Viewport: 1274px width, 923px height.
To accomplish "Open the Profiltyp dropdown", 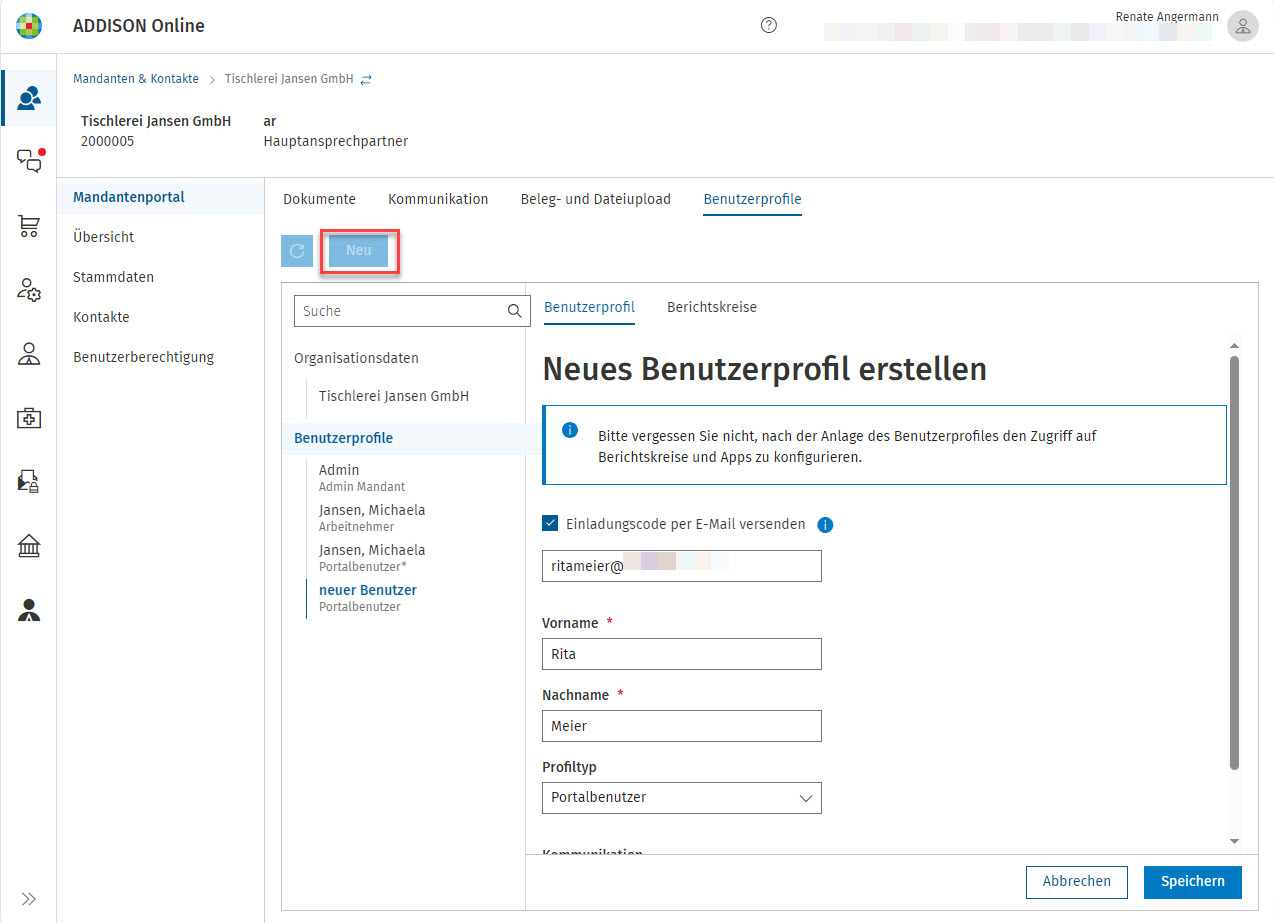I will 681,798.
